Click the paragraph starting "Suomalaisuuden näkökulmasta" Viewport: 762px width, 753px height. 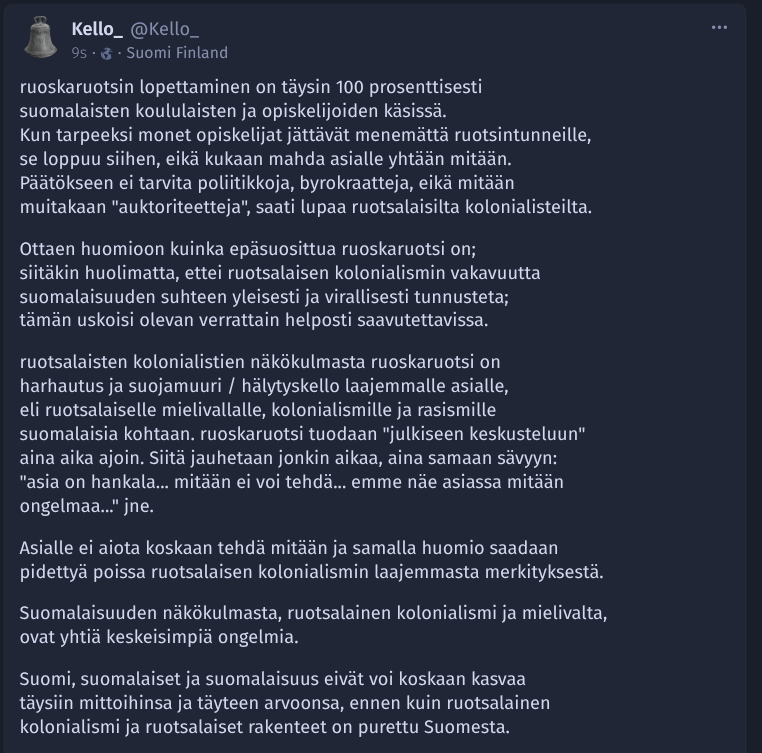click(313, 625)
